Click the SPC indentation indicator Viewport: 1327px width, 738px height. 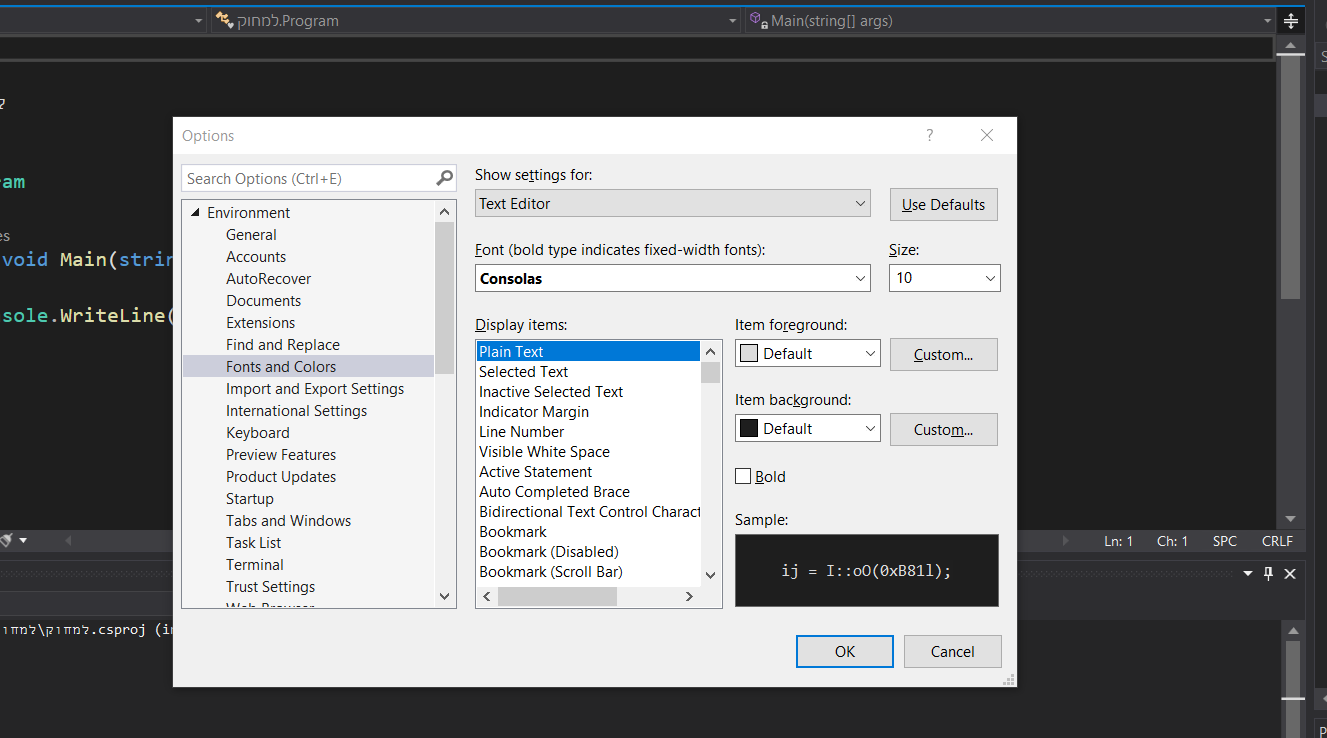pos(1225,541)
